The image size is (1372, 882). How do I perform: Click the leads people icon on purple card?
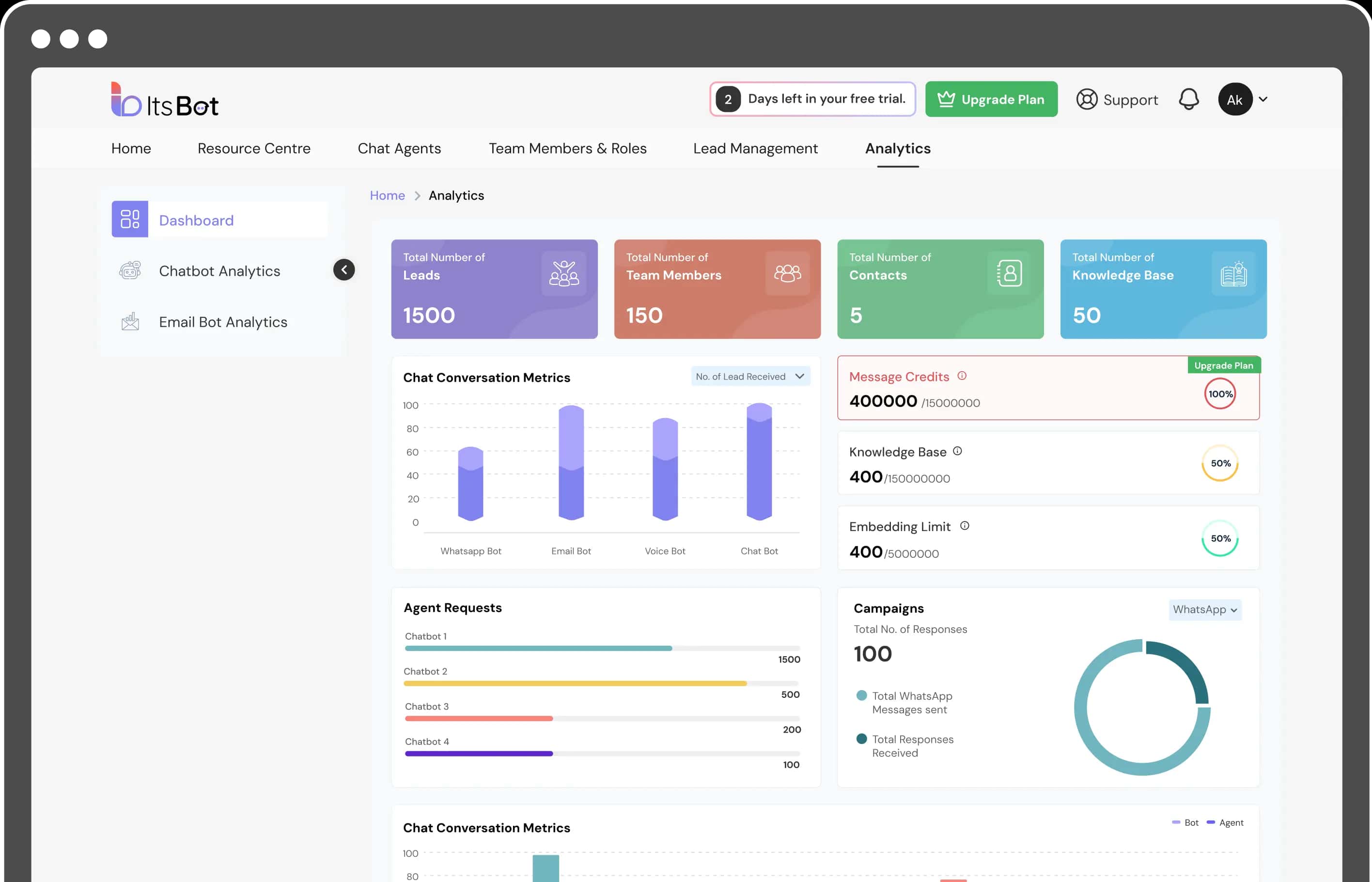[563, 274]
